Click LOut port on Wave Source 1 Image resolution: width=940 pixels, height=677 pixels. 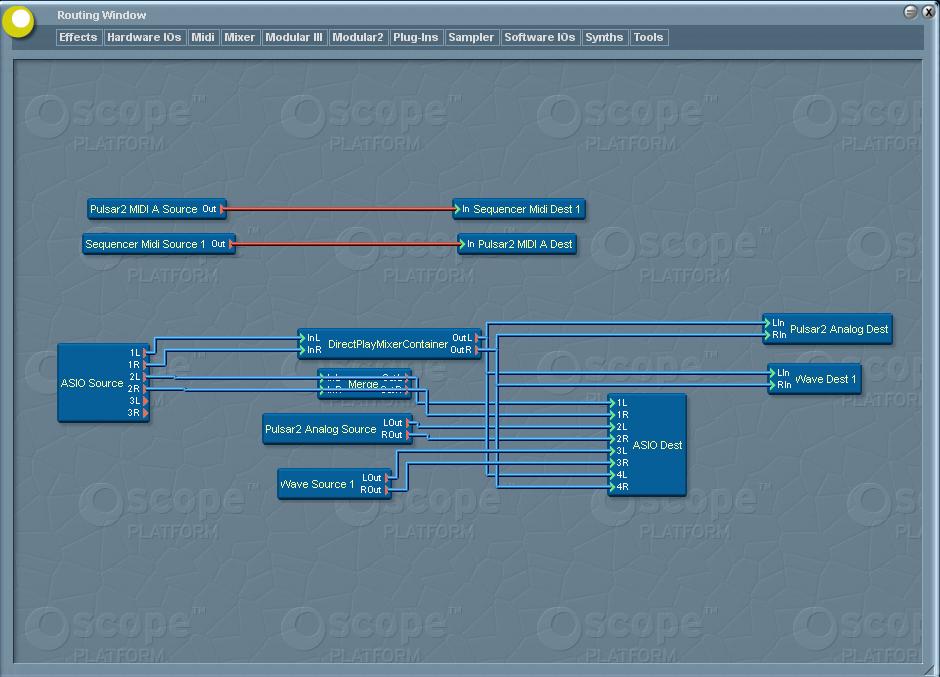click(387, 478)
